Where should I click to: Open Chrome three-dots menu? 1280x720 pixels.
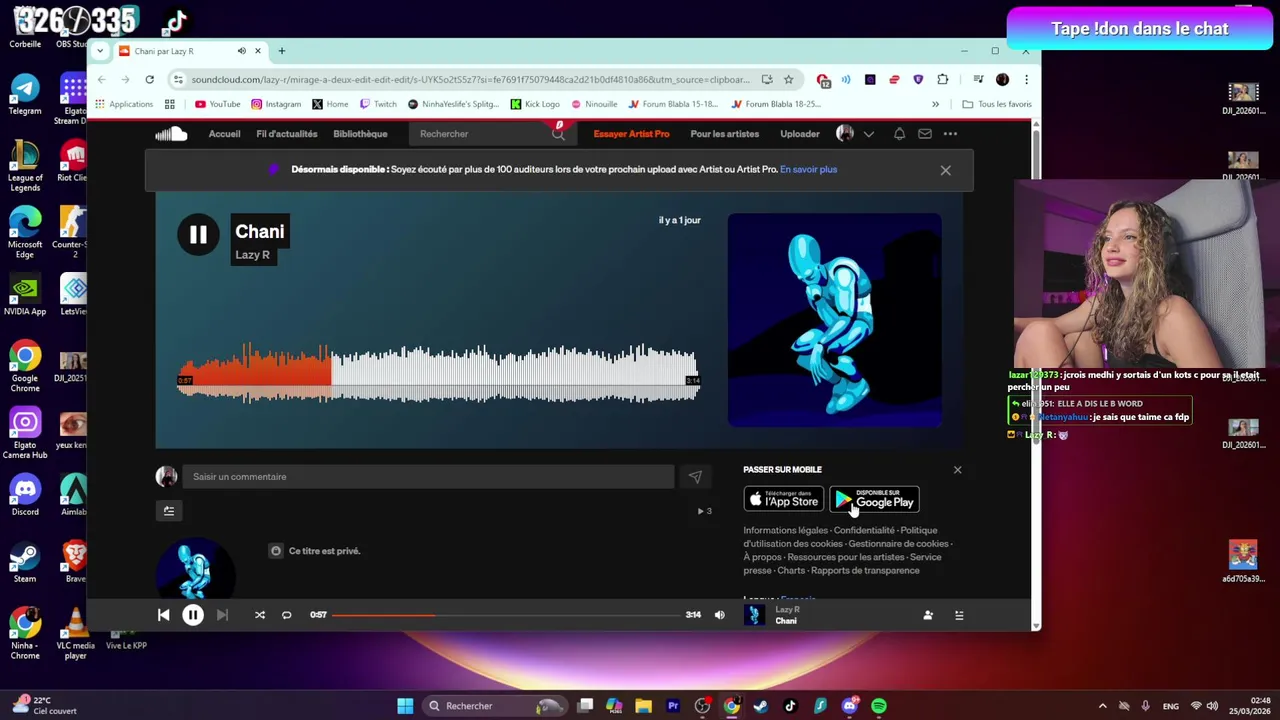1026,79
